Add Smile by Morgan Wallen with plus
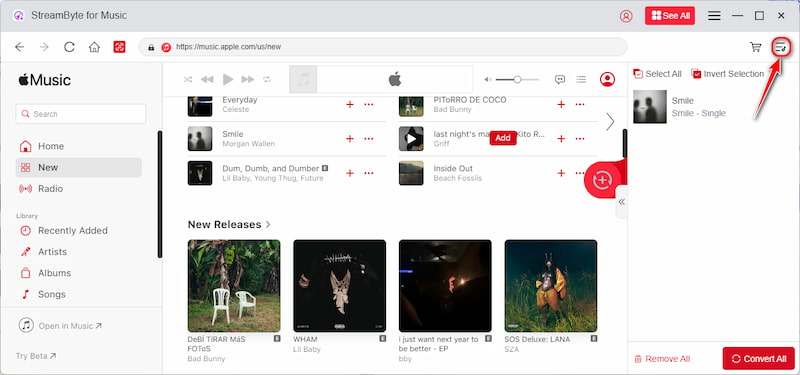Viewport: 800px width, 375px height. point(350,139)
